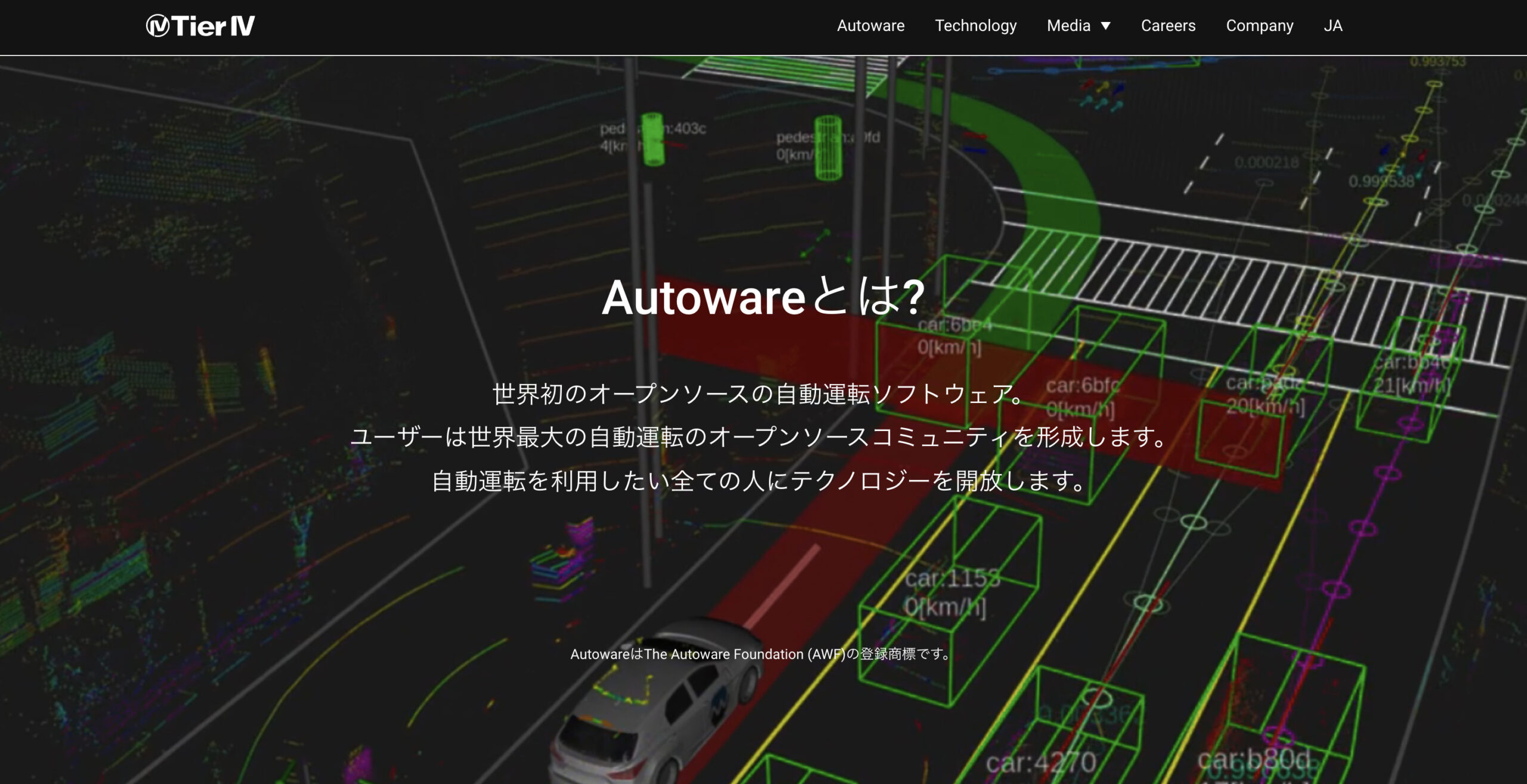Open the Technology nav link
The image size is (1527, 784).
point(975,26)
